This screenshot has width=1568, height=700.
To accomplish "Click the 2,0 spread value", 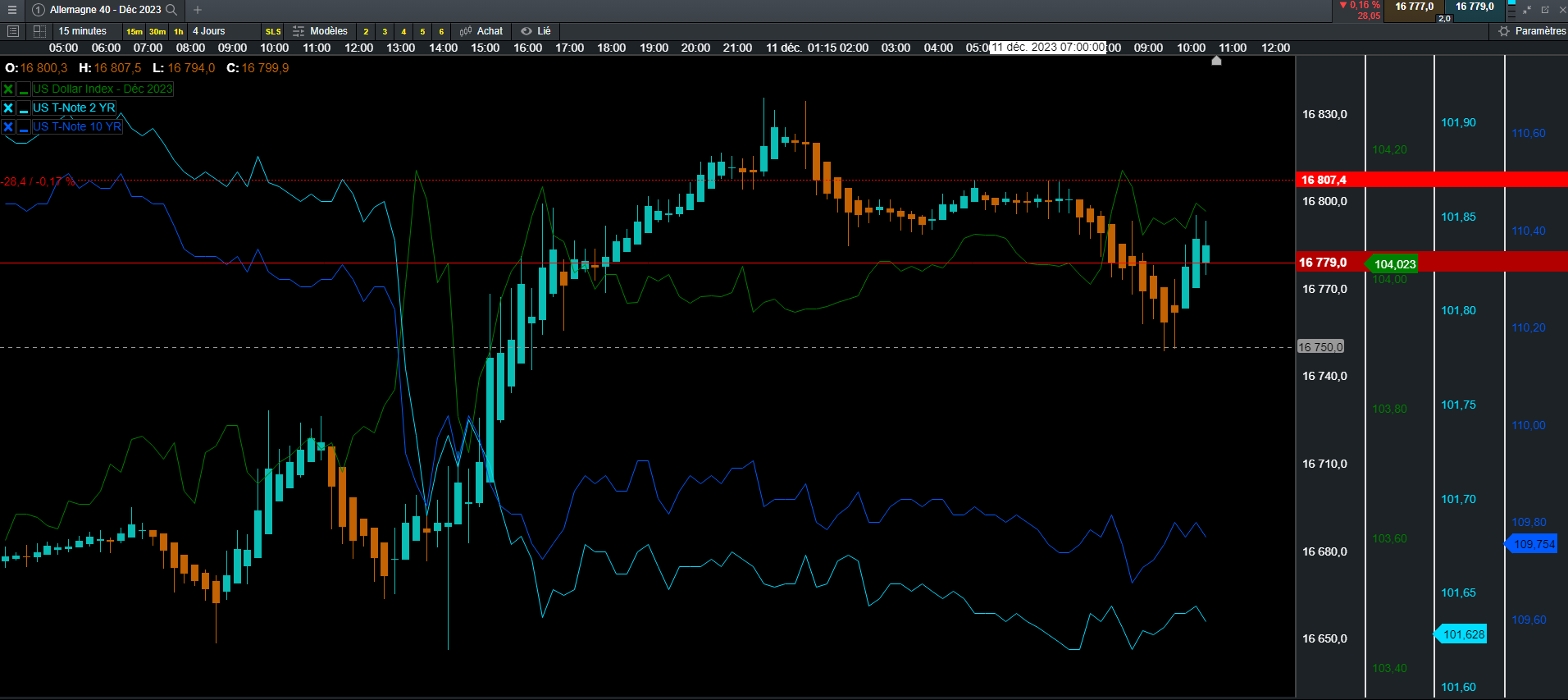I will click(x=1444, y=18).
